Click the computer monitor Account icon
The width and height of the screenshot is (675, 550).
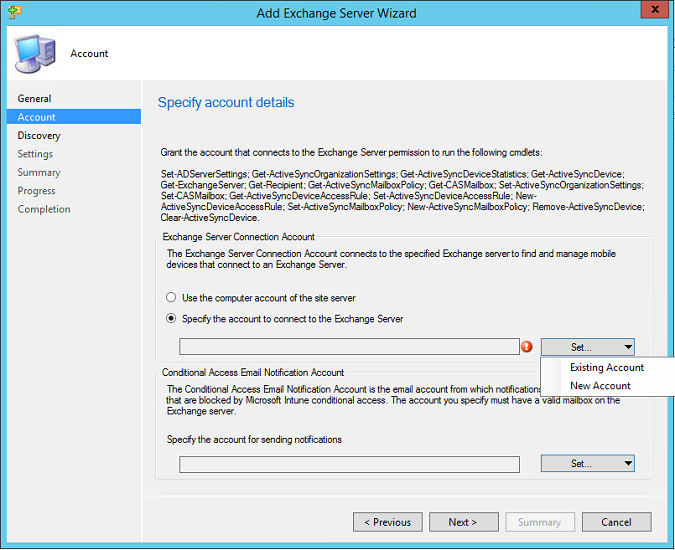pos(35,53)
